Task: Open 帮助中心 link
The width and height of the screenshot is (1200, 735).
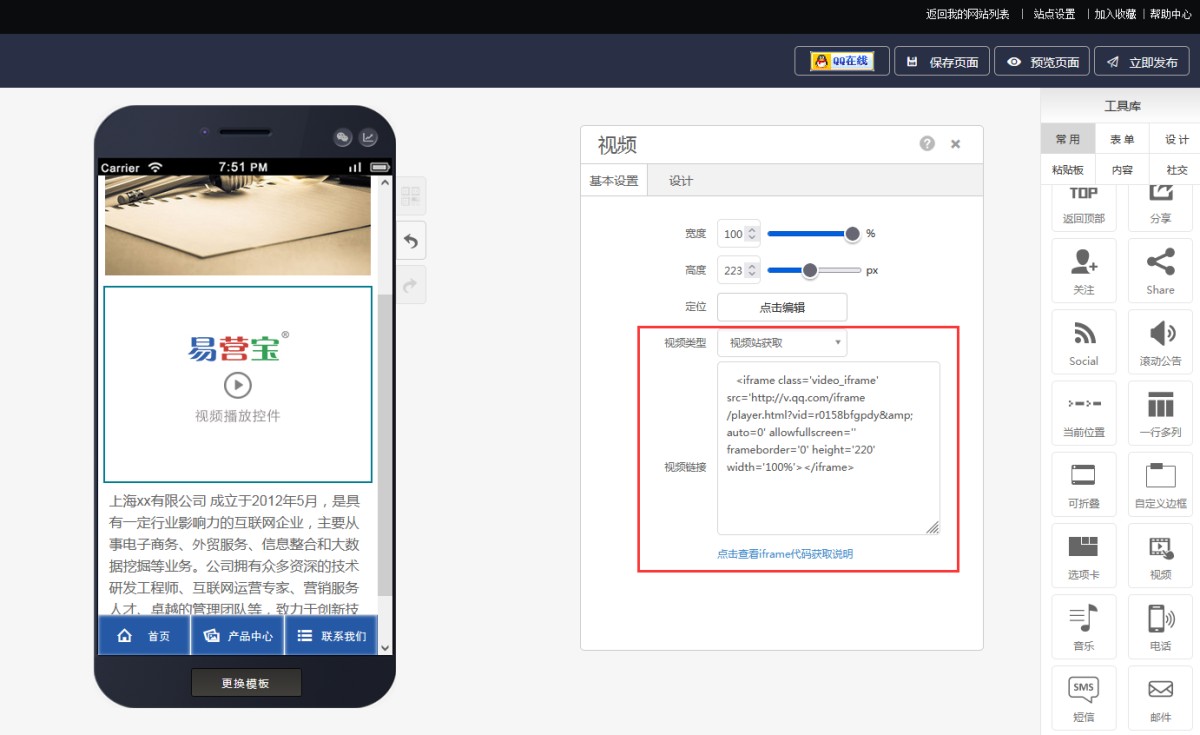Action: coord(1170,14)
